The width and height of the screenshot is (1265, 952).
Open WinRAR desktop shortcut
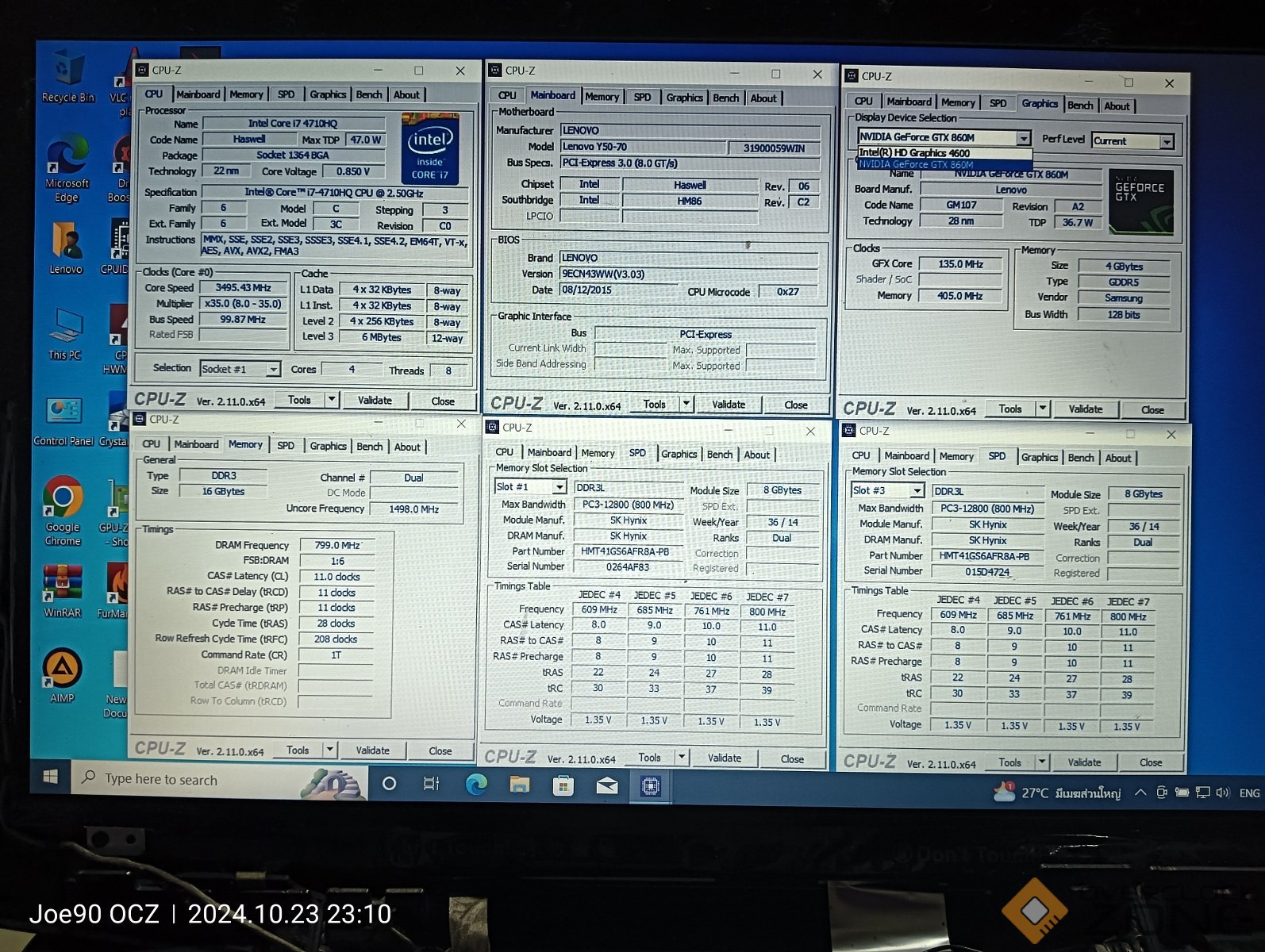point(63,591)
